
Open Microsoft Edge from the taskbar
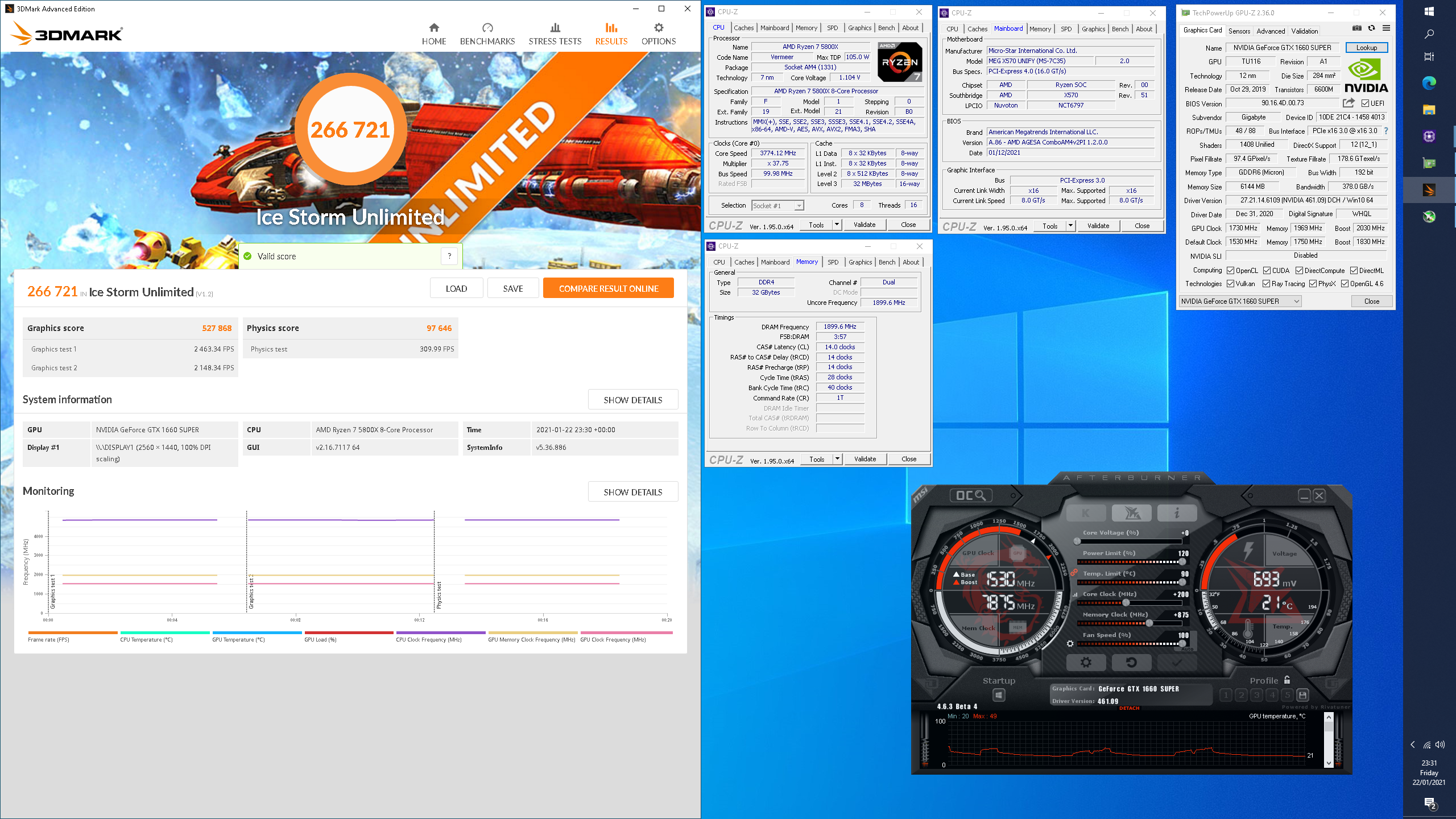click(1429, 83)
